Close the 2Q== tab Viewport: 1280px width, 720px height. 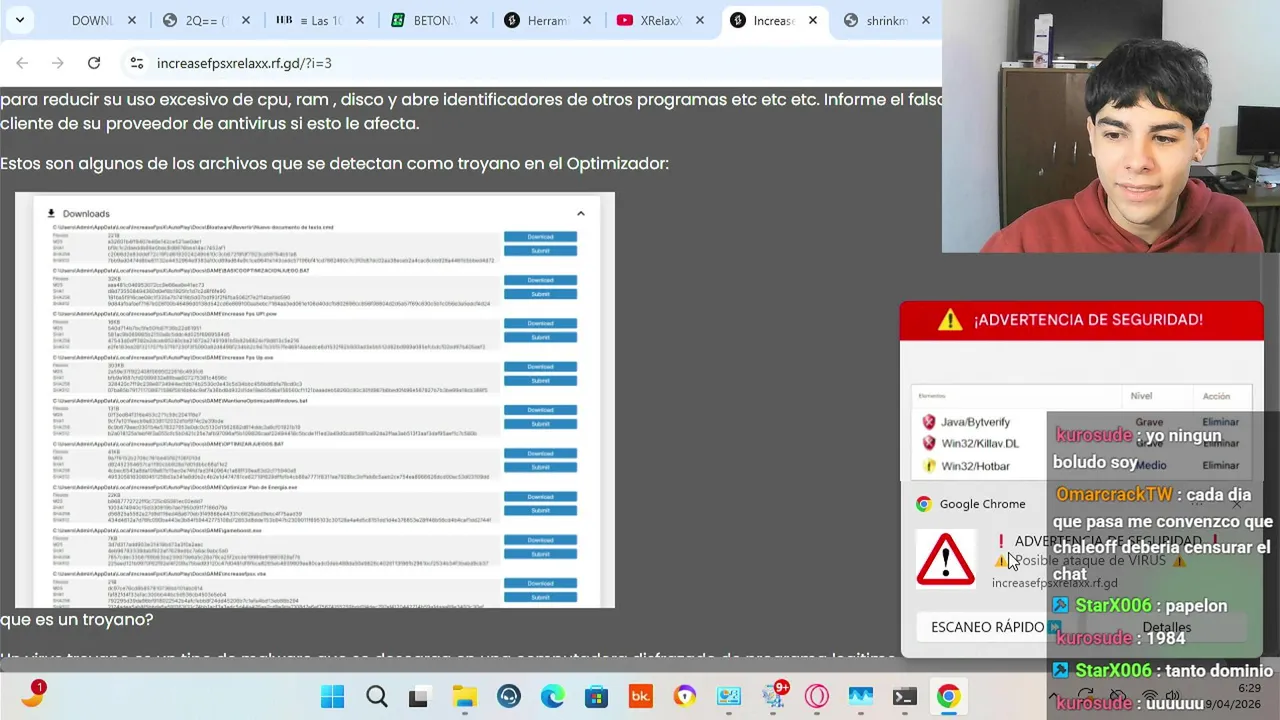click(x=246, y=20)
